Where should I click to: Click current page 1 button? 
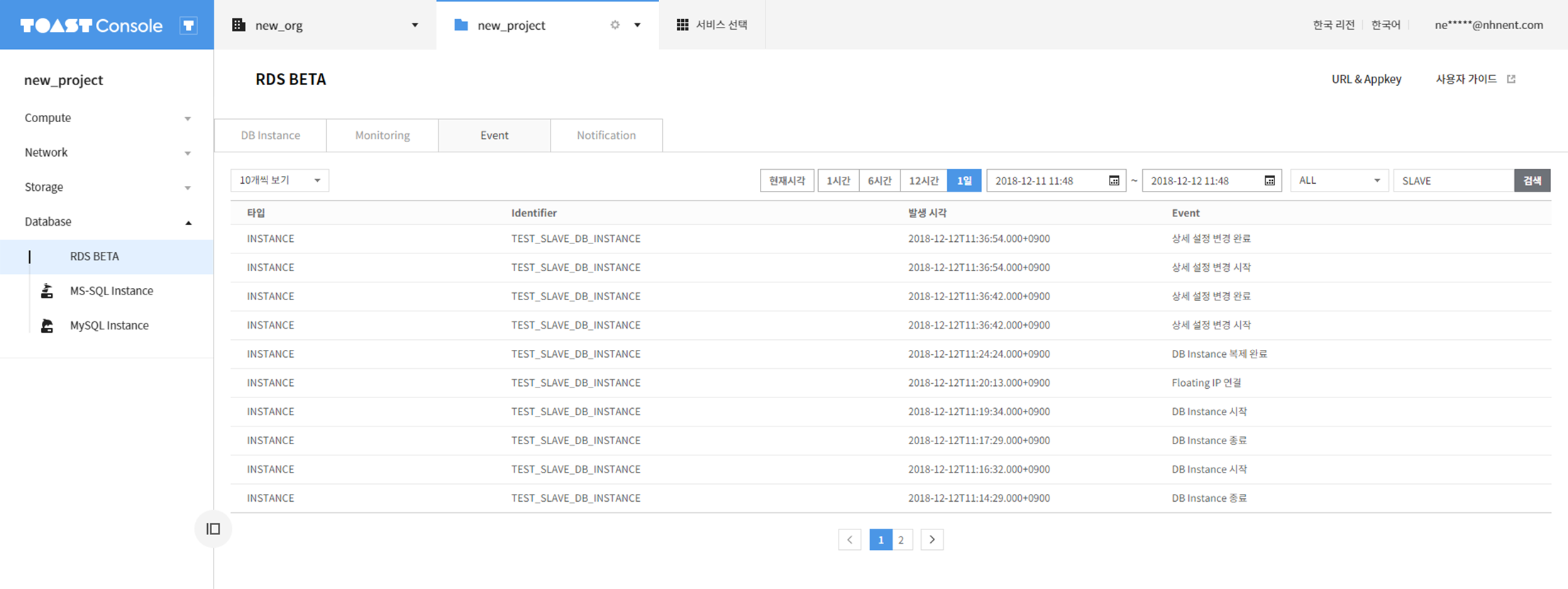(880, 540)
